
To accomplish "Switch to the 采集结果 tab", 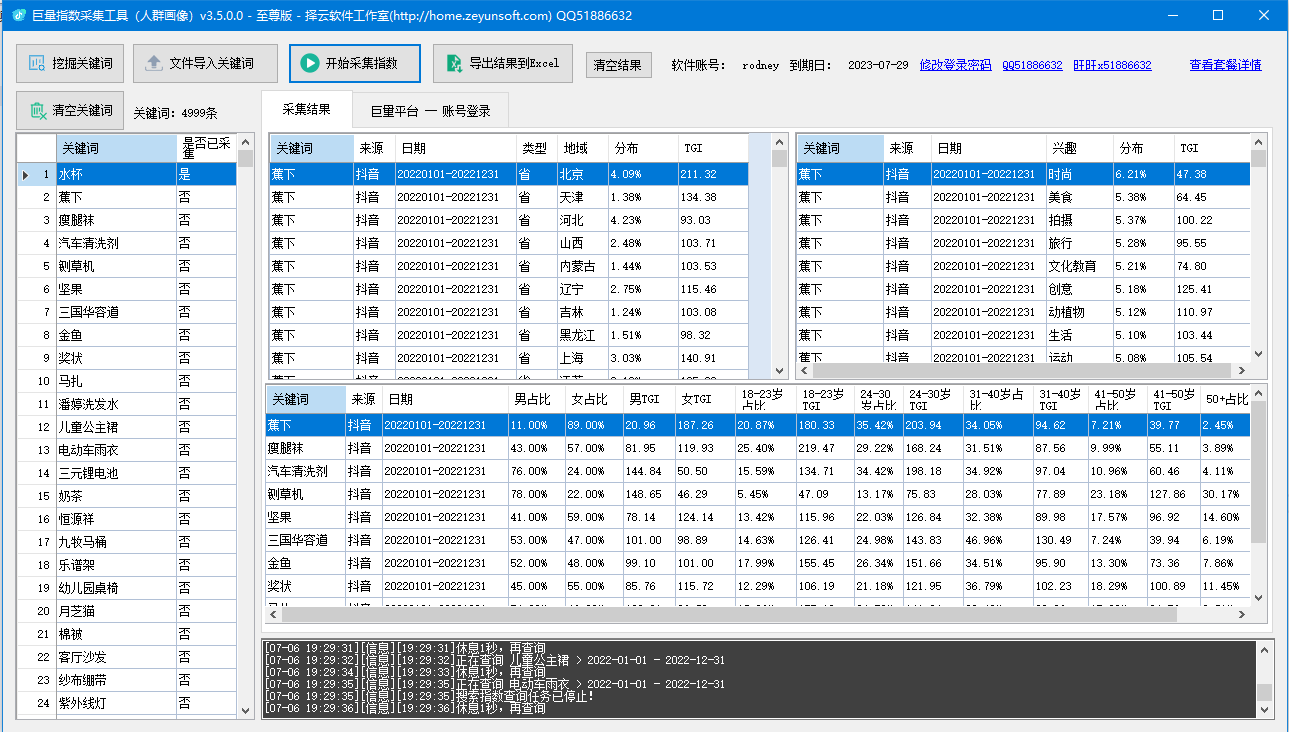I will (306, 109).
